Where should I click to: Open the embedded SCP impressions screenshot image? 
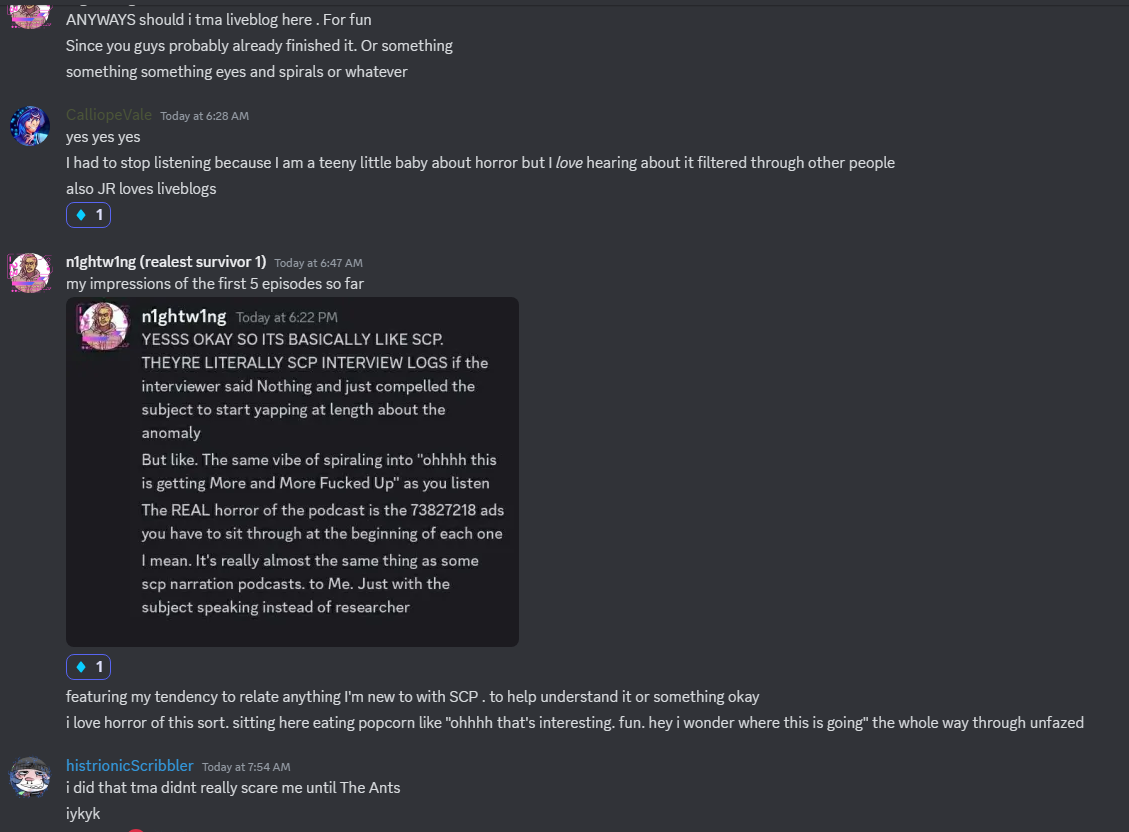pyautogui.click(x=292, y=471)
